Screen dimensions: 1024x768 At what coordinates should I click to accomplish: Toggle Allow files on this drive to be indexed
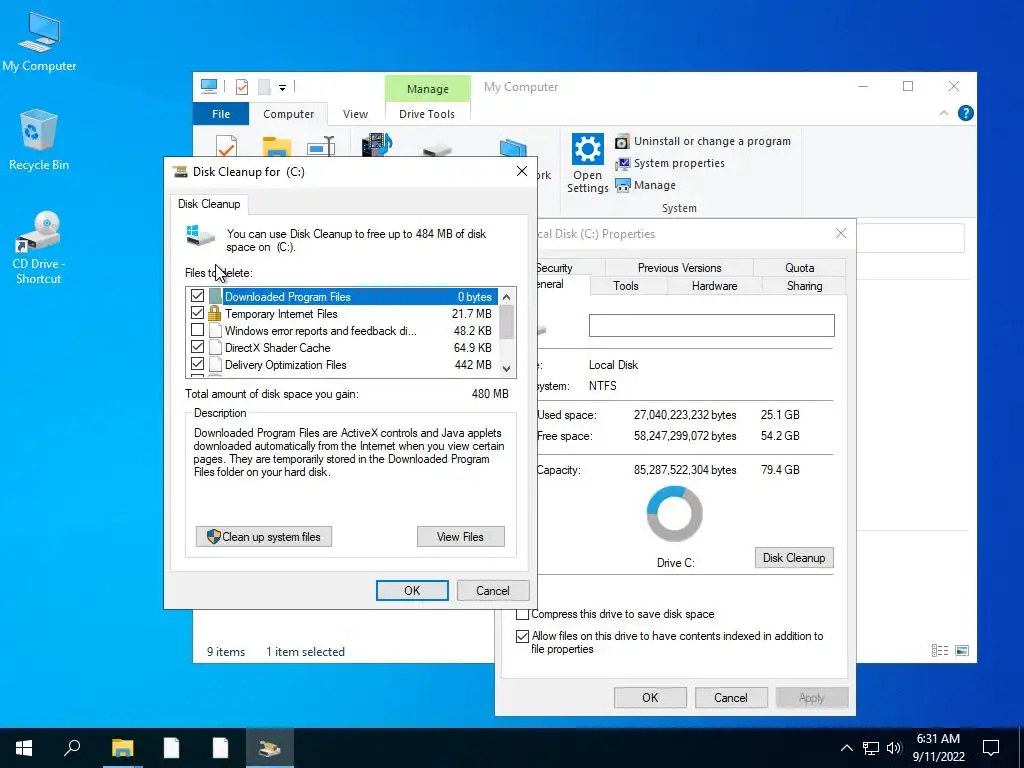522,636
